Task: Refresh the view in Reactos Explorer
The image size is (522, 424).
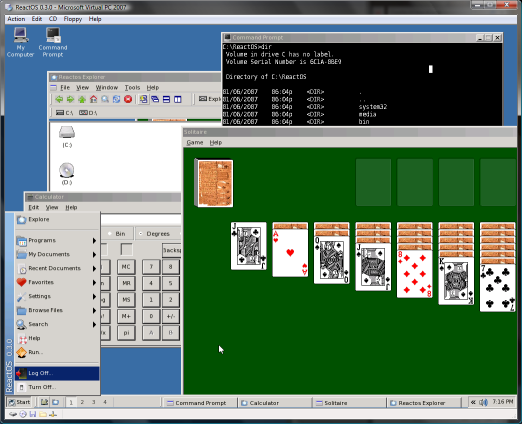Action: (116, 99)
